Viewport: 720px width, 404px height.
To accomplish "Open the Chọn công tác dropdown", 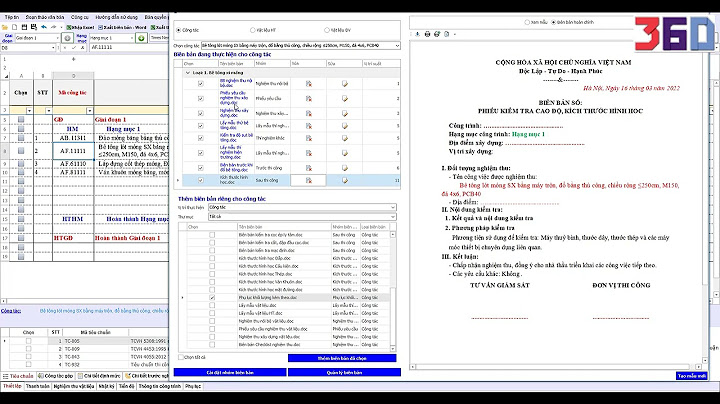I will click(x=397, y=45).
